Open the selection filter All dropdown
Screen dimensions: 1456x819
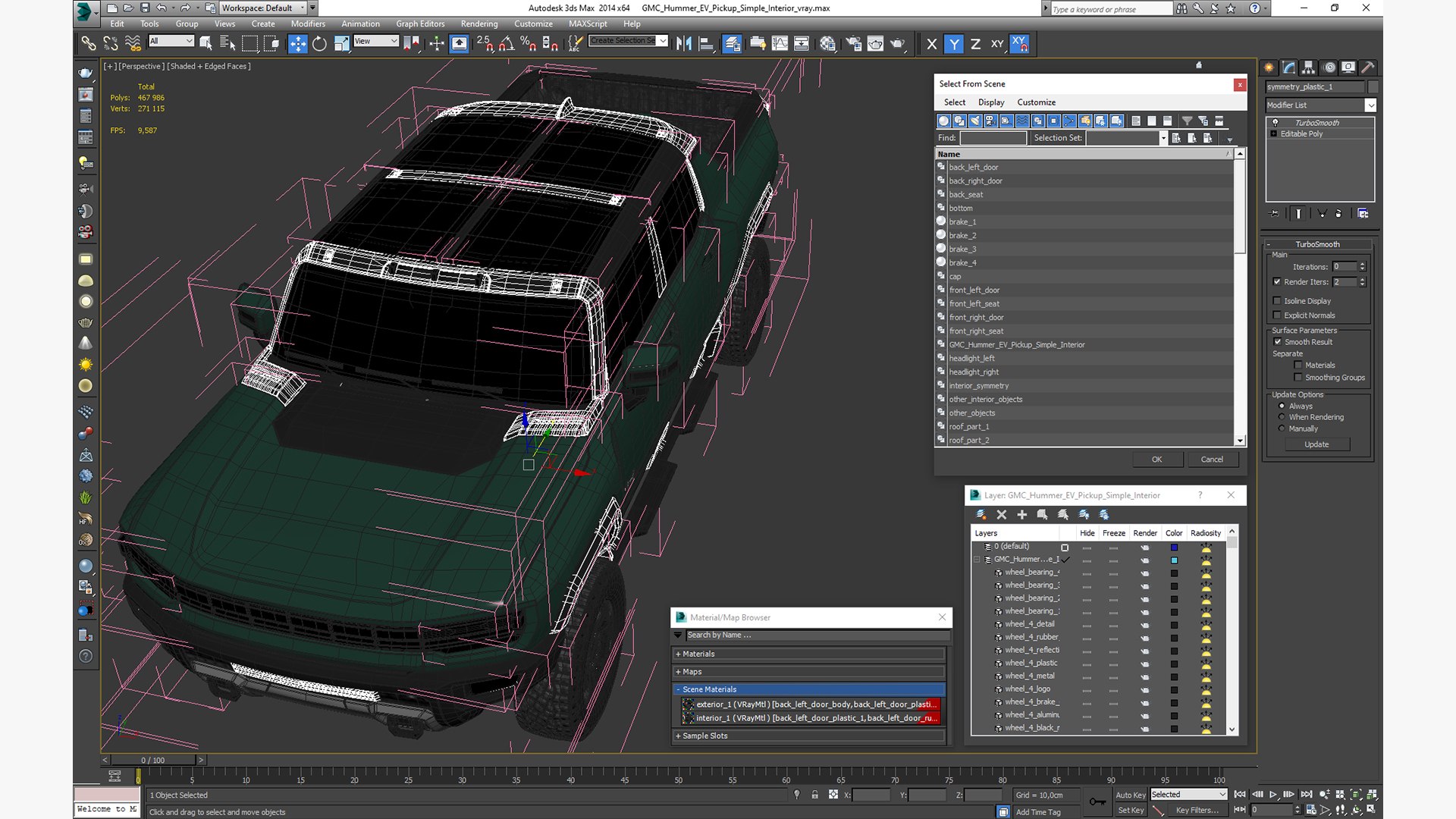(171, 41)
